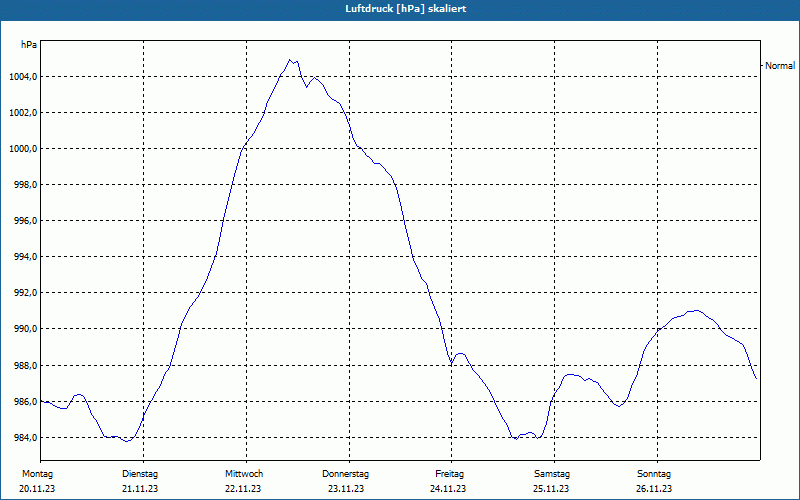Click the 986,0 axis value
Screen dimensions: 800x500
25,402
